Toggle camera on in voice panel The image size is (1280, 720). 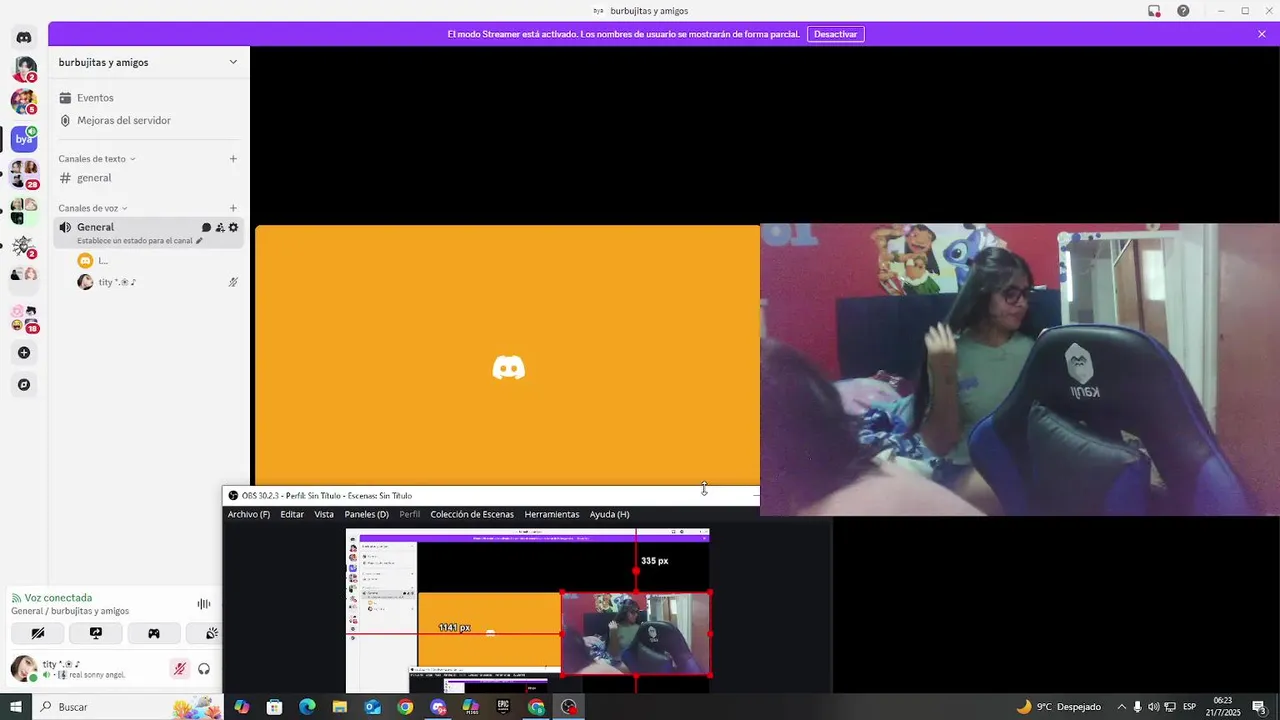(38, 633)
